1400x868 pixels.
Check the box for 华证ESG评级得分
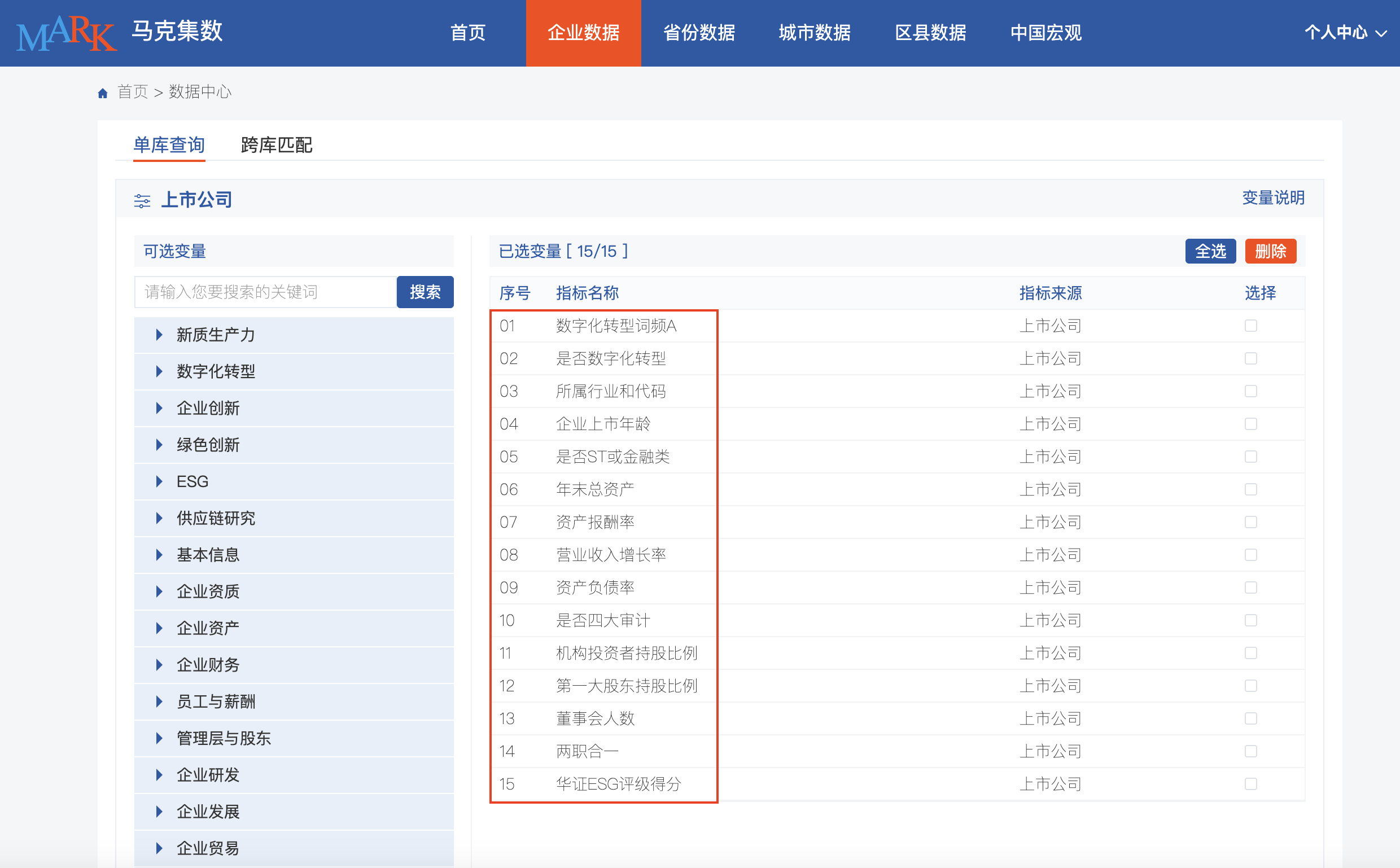point(1251,783)
